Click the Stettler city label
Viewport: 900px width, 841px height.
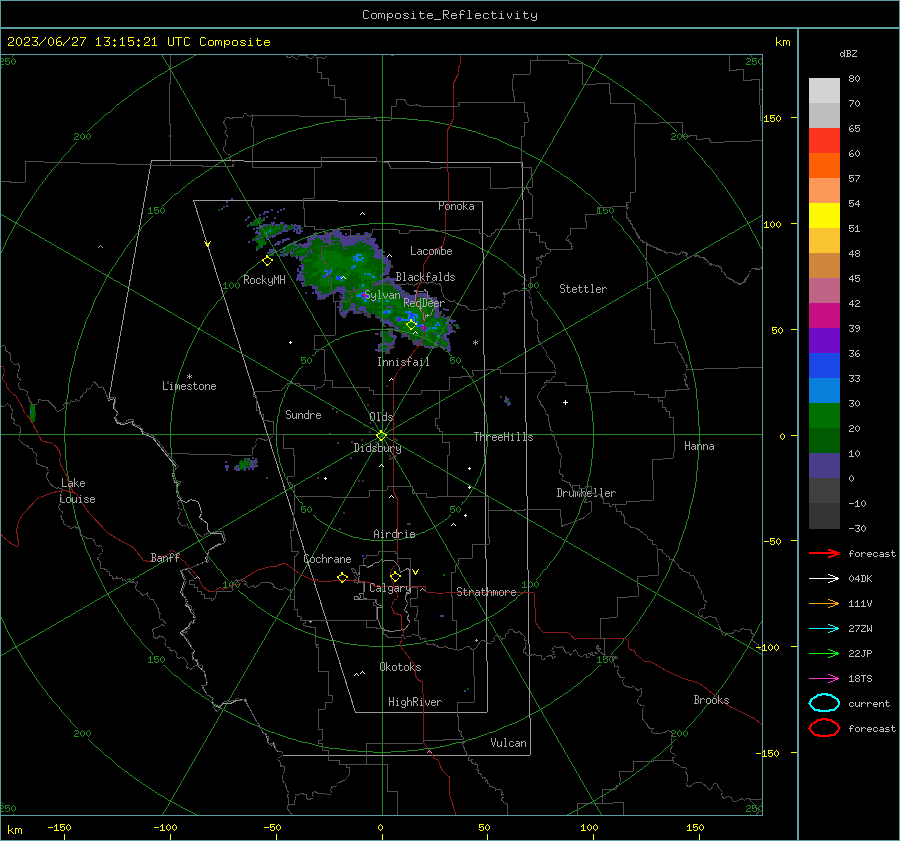pyautogui.click(x=583, y=289)
